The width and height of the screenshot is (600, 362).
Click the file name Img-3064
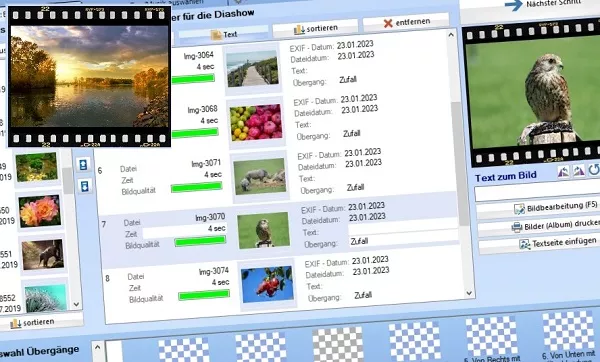(199, 56)
